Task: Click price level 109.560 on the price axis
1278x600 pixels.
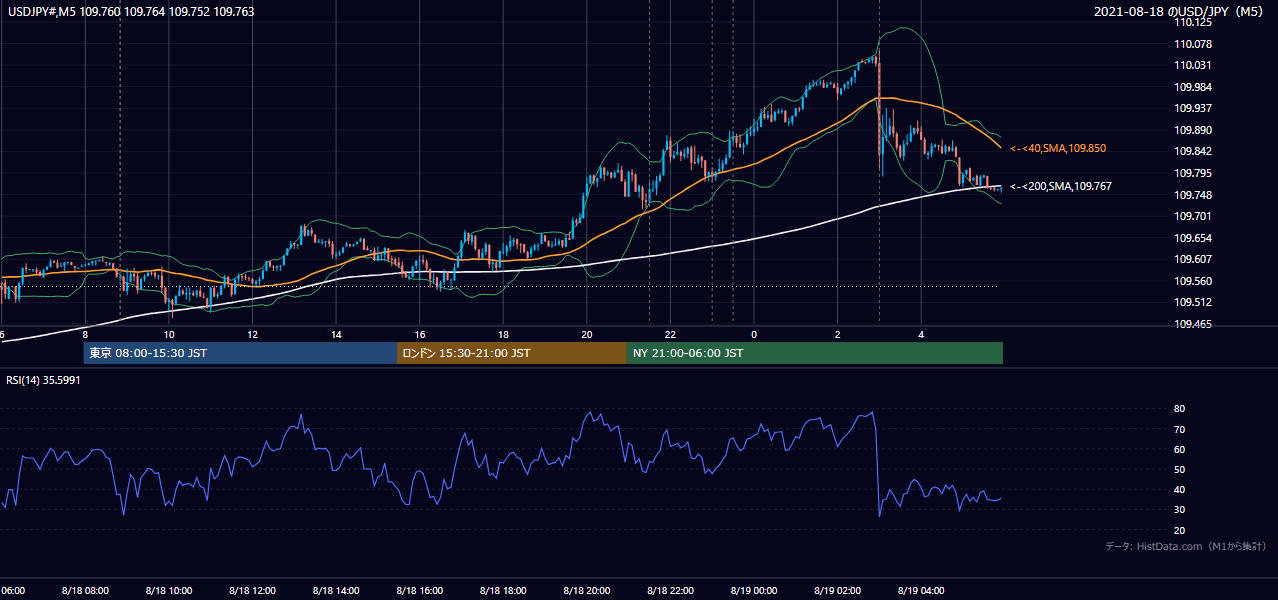Action: tap(1194, 281)
